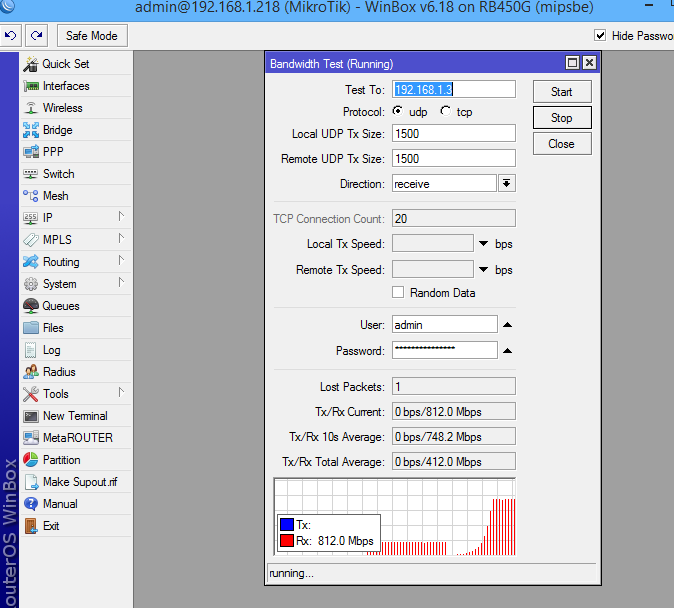Uncheck the Hide Passwords checkbox
The image size is (674, 608).
(600, 35)
